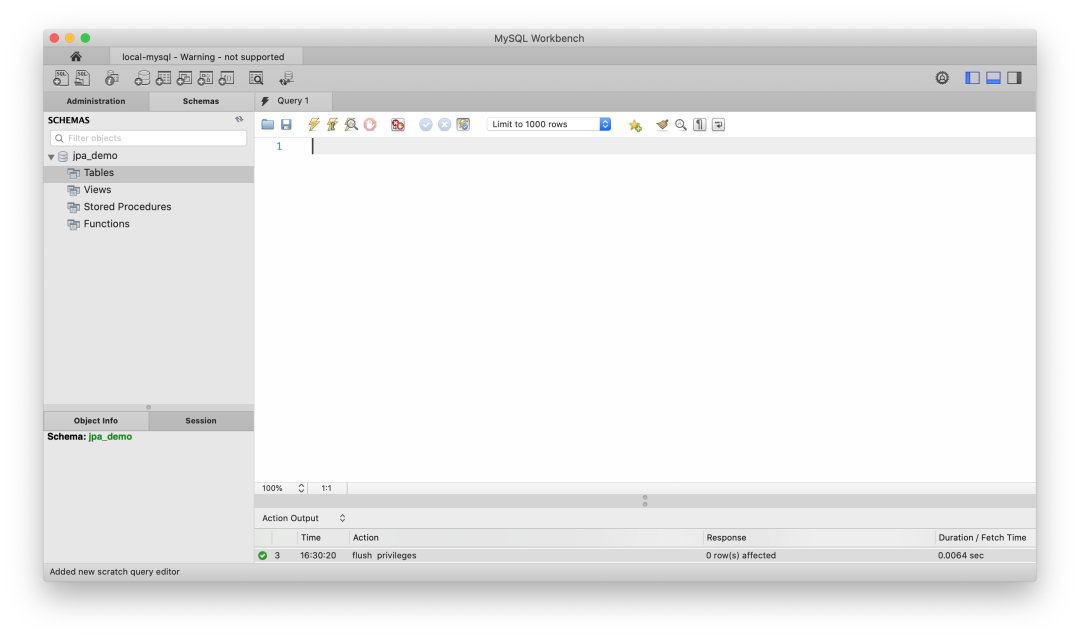Collapse the jpa_demo schema tree
The width and height of the screenshot is (1080, 639).
[x=51, y=156]
